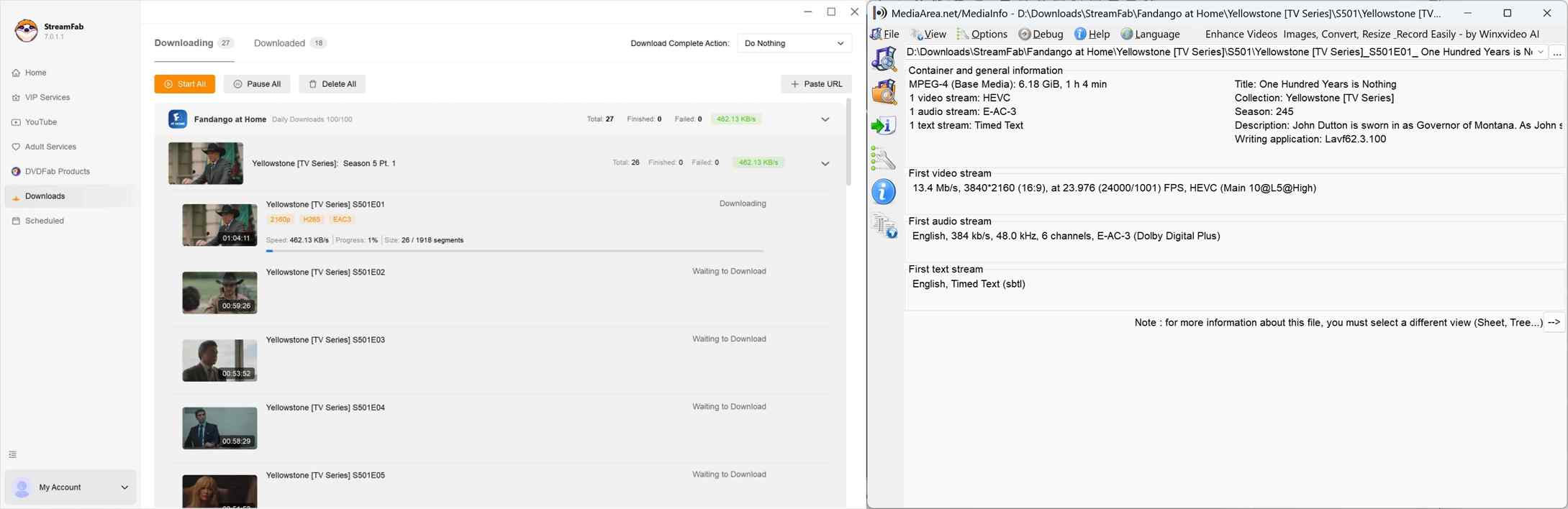
Task: Click the StreamFab downloads list scrollbar
Action: coord(848,142)
